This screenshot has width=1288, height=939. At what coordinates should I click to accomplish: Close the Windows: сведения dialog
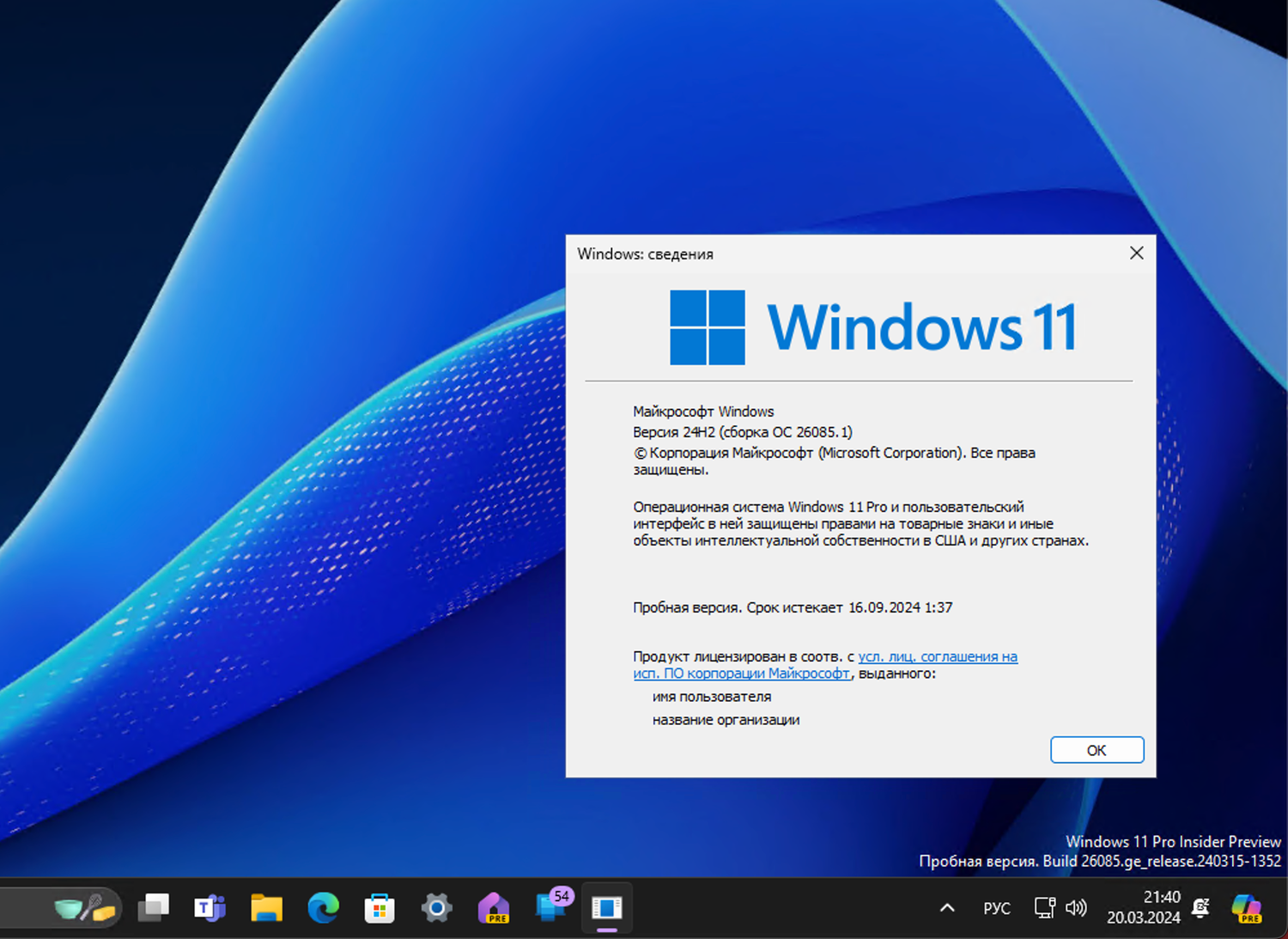(1136, 253)
